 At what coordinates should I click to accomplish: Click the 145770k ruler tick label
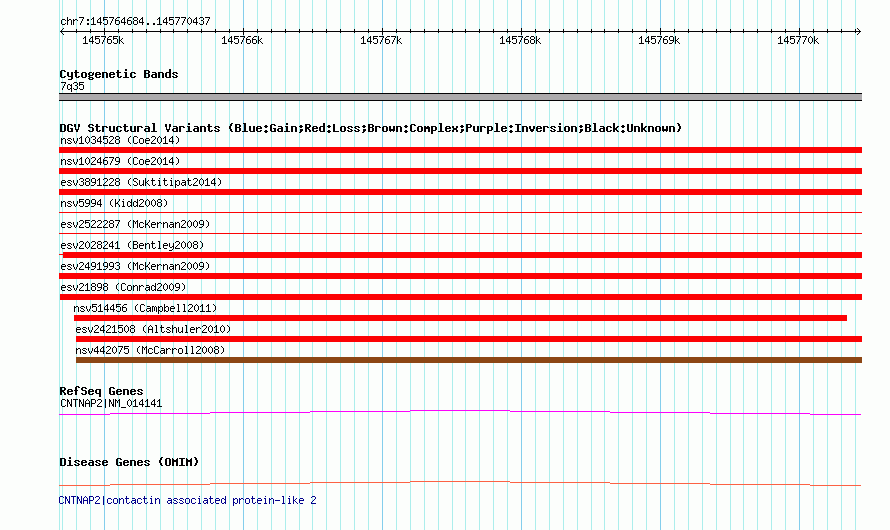pos(798,40)
